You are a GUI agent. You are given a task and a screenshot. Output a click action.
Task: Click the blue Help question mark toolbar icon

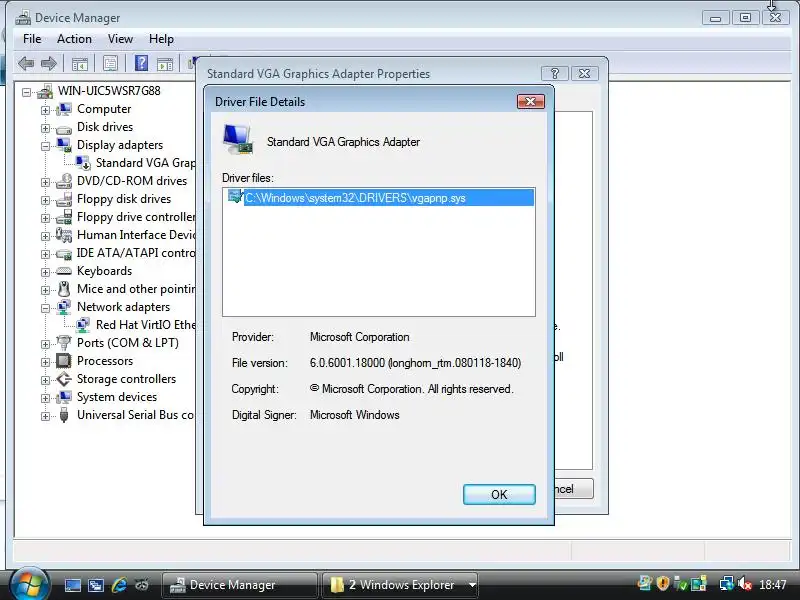141,63
